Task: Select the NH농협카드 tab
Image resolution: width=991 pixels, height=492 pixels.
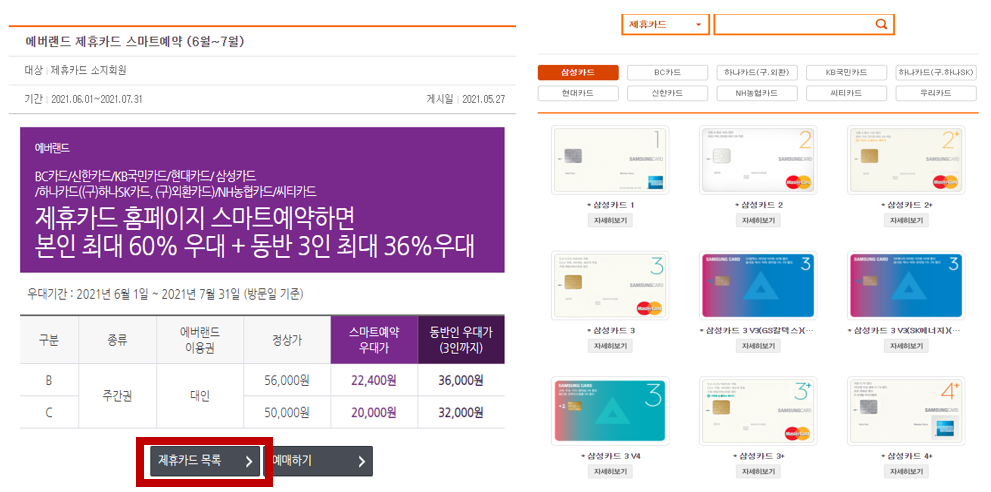Action: [757, 93]
